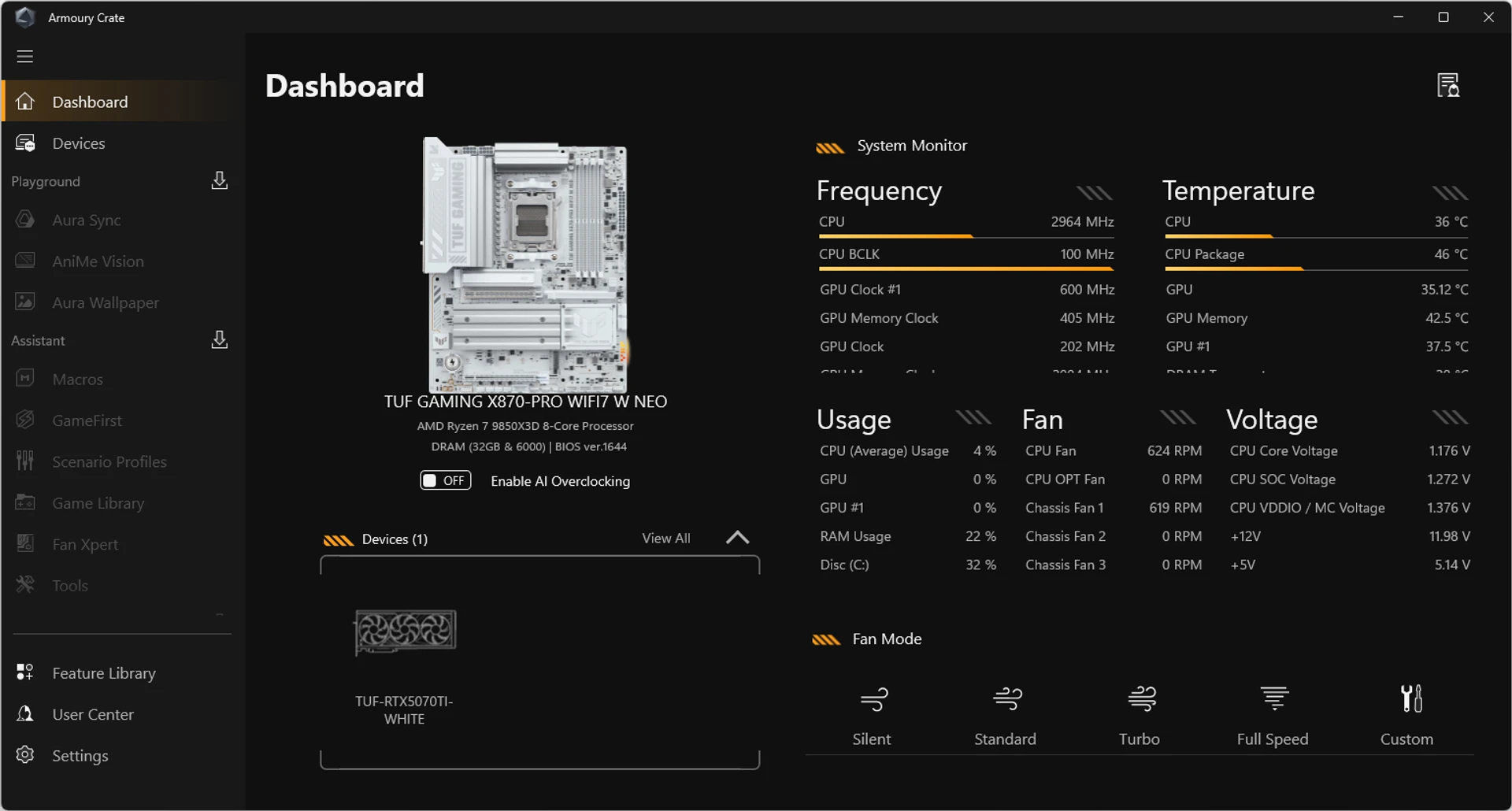
Task: Click View All devices link
Action: pos(666,539)
